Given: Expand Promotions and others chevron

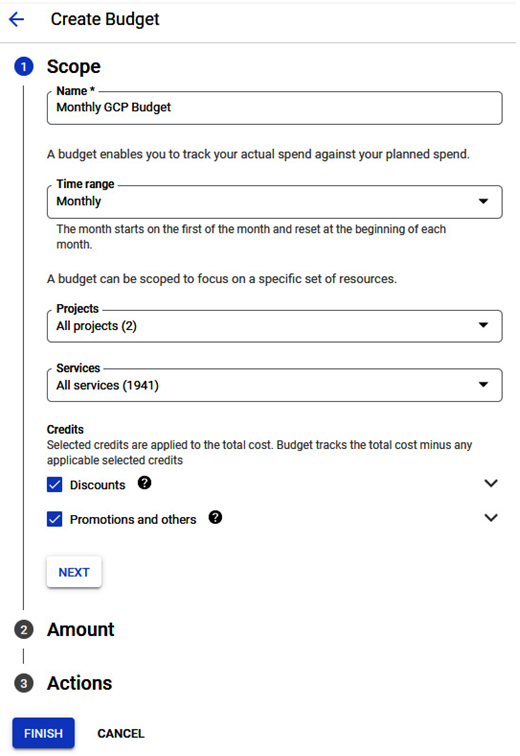Looking at the screenshot, I should click(x=491, y=518).
